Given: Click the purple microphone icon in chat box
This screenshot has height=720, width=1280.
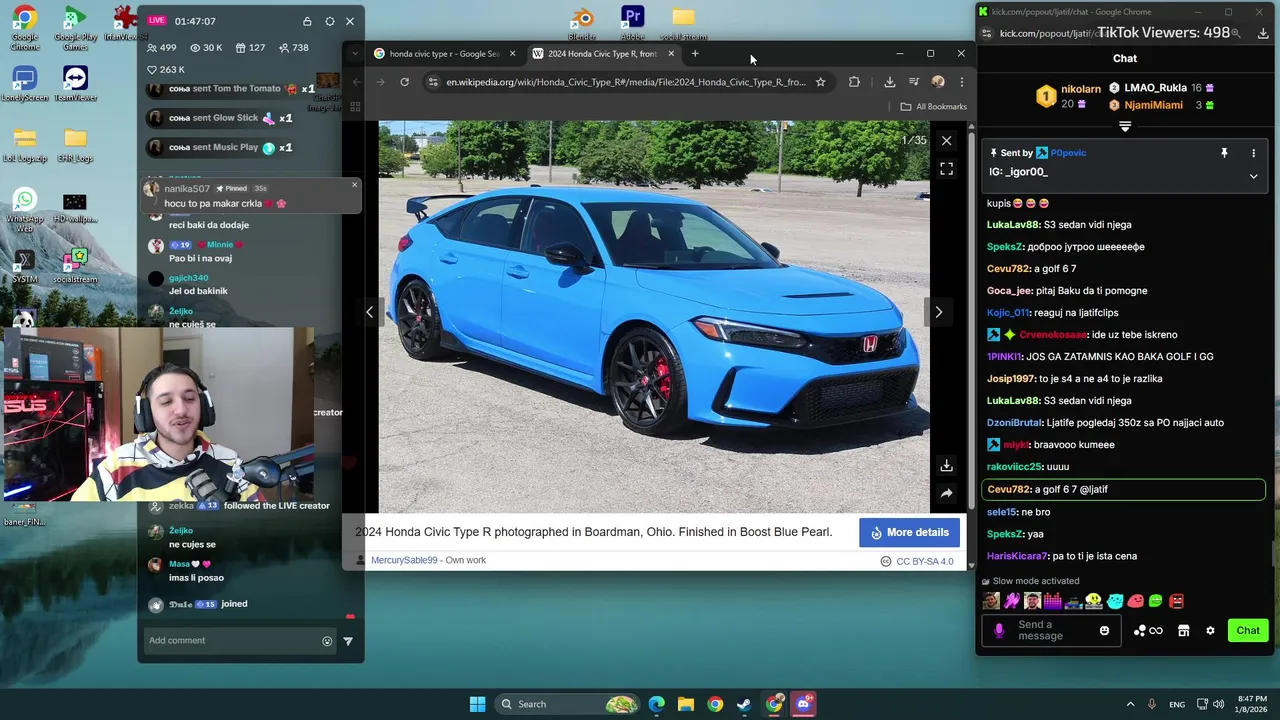Looking at the screenshot, I should [x=998, y=631].
